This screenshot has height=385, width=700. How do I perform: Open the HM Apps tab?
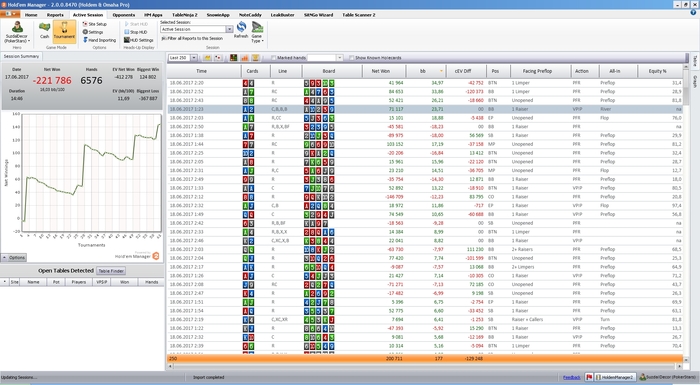[153, 15]
